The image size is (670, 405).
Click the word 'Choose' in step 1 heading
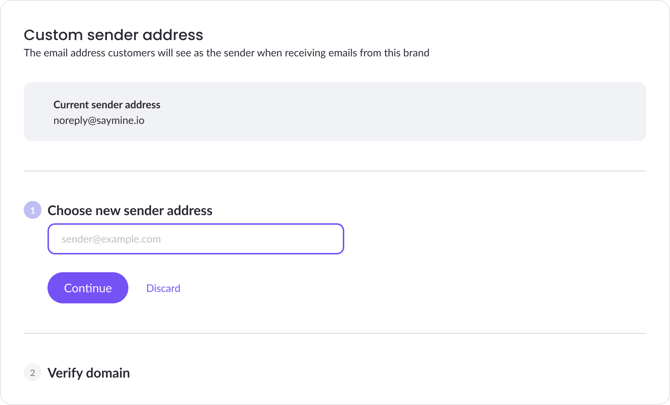click(70, 210)
